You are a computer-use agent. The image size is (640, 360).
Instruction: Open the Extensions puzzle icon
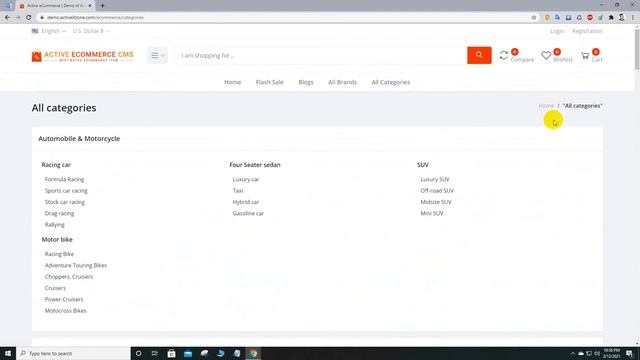(x=611, y=18)
